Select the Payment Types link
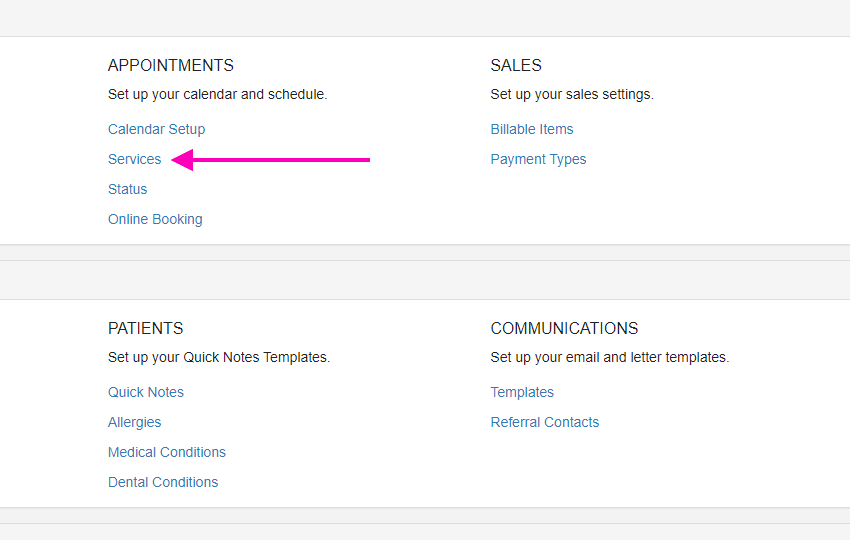The height and width of the screenshot is (540, 850). click(x=538, y=159)
